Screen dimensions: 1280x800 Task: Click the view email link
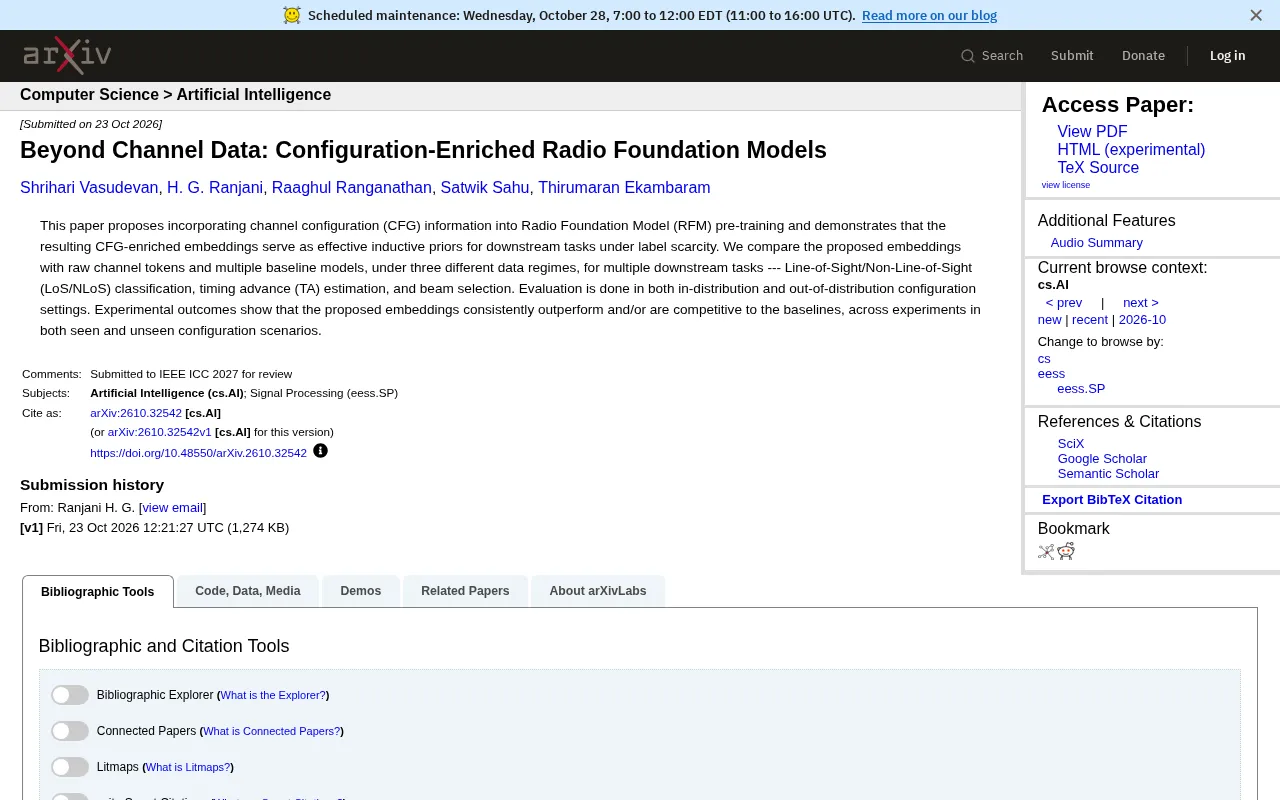[172, 508]
